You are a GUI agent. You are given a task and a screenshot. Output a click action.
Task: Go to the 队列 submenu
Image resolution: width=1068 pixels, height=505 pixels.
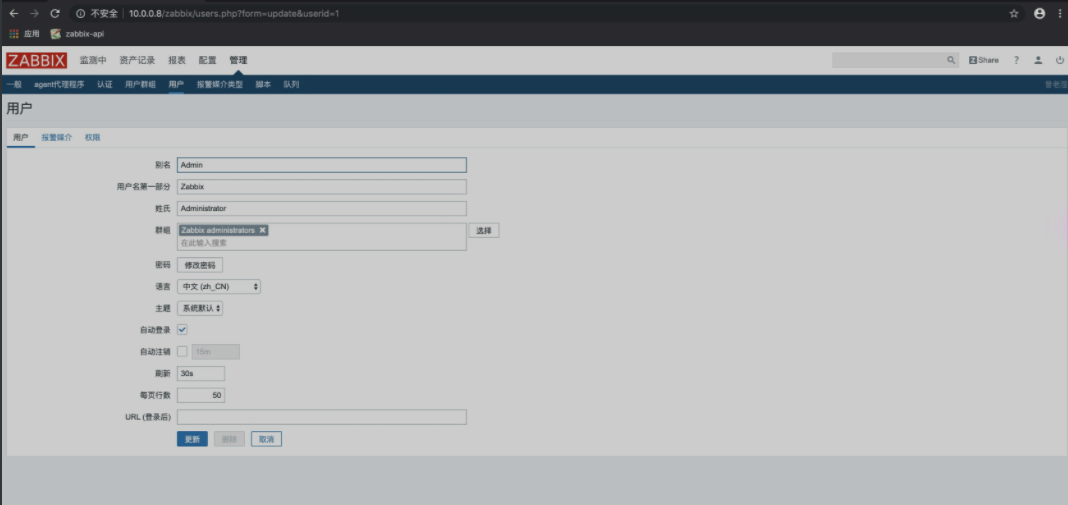(x=292, y=85)
